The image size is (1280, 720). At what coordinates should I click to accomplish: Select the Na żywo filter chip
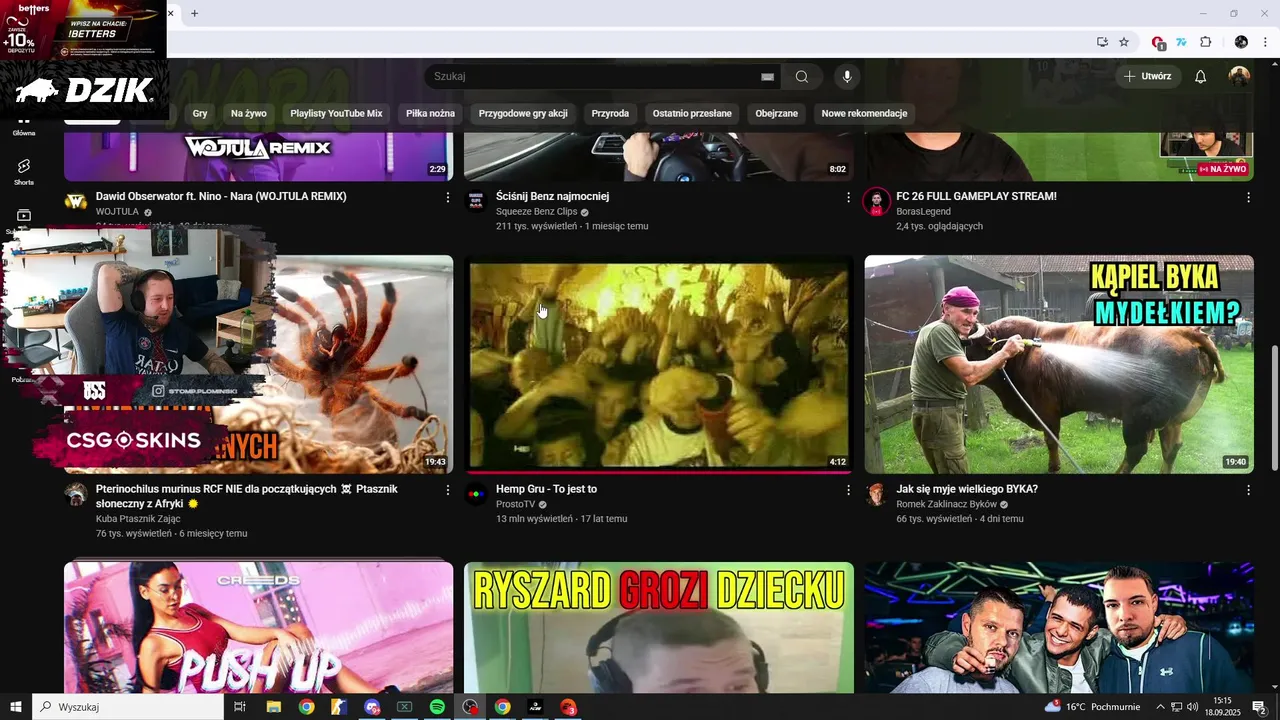pos(249,114)
